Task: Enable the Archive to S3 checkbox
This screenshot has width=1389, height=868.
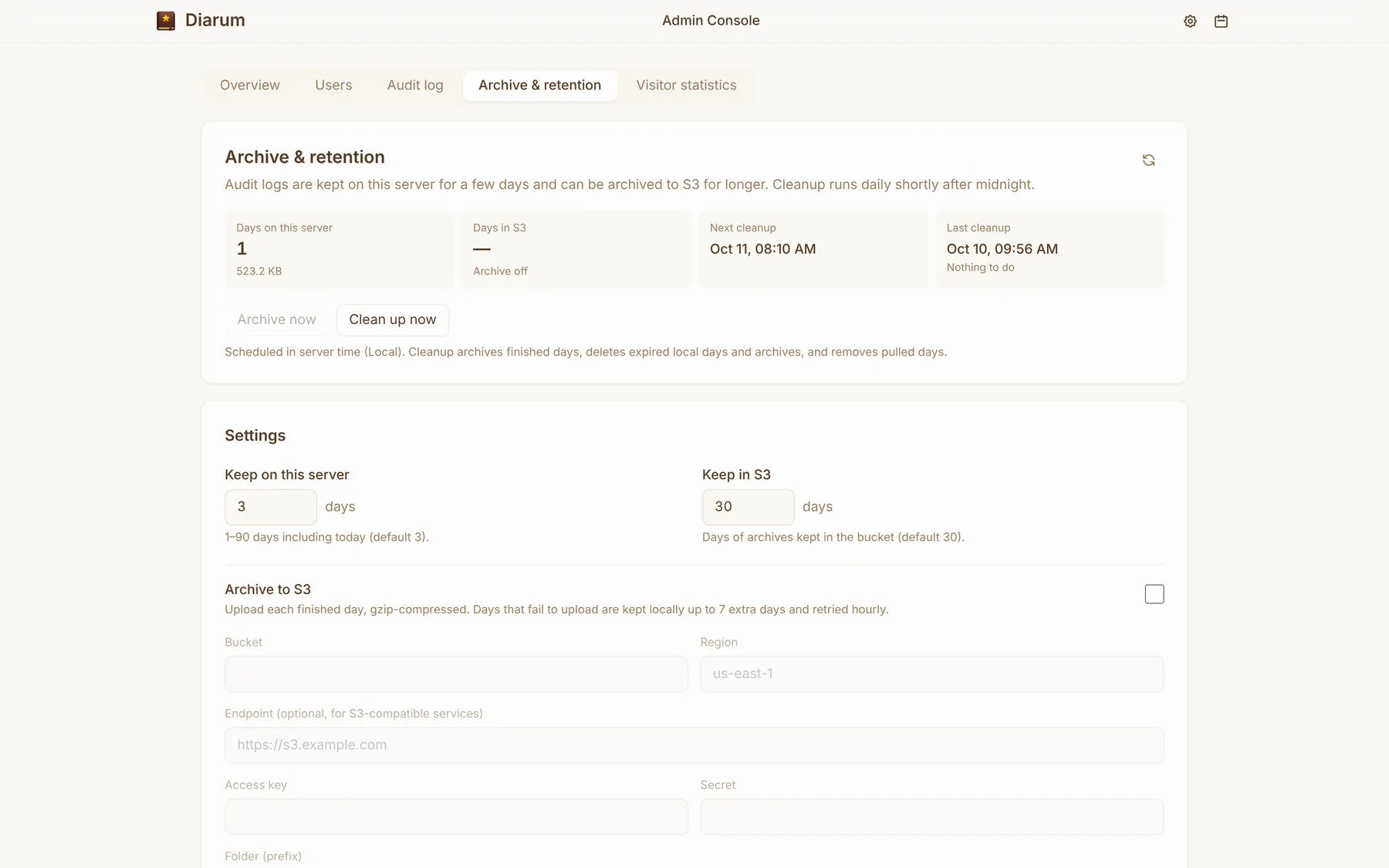Action: (x=1154, y=594)
